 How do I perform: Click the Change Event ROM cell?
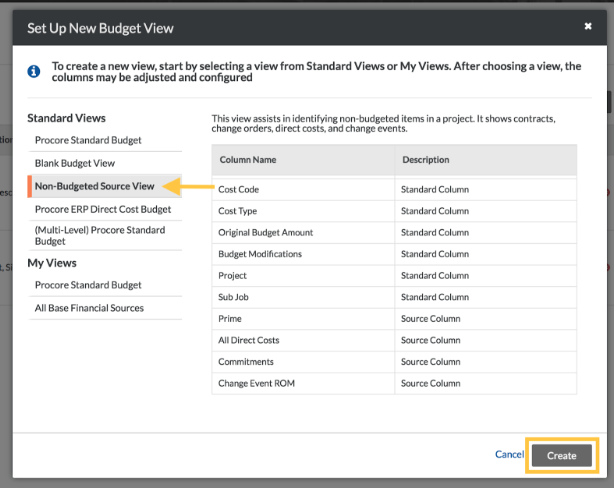[x=303, y=383]
